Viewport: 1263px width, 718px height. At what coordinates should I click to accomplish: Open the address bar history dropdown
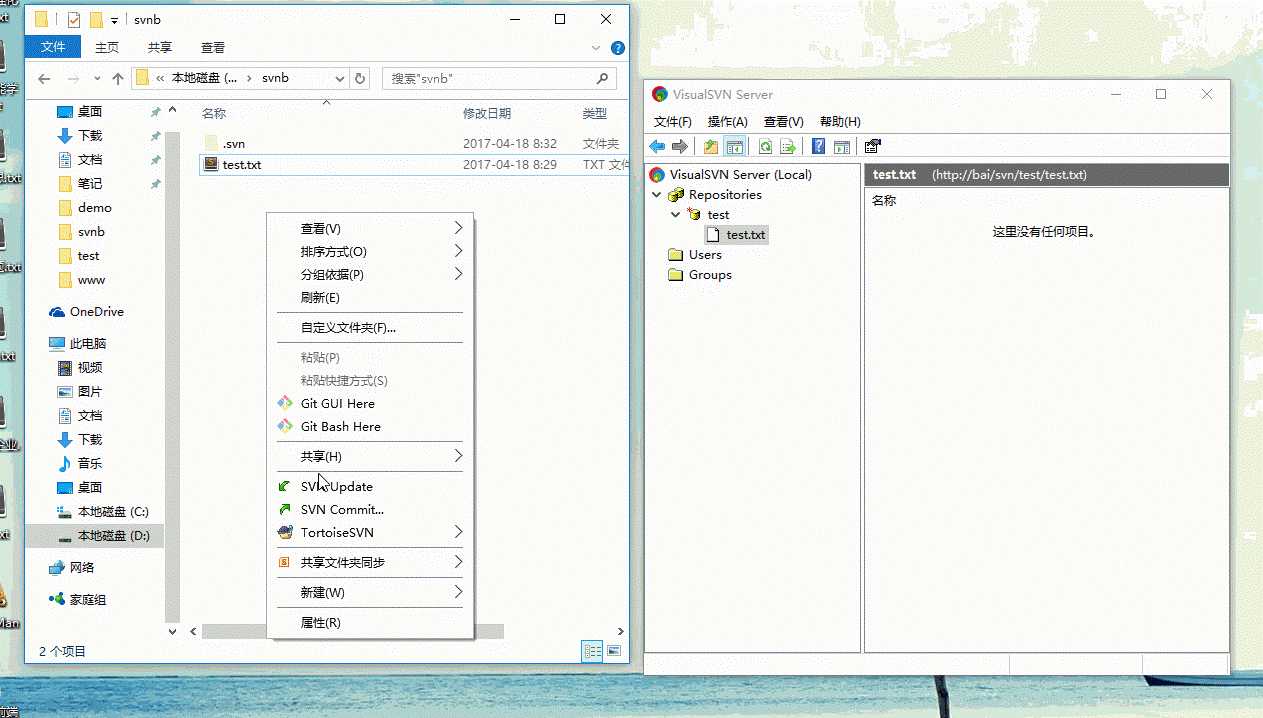[x=340, y=78]
